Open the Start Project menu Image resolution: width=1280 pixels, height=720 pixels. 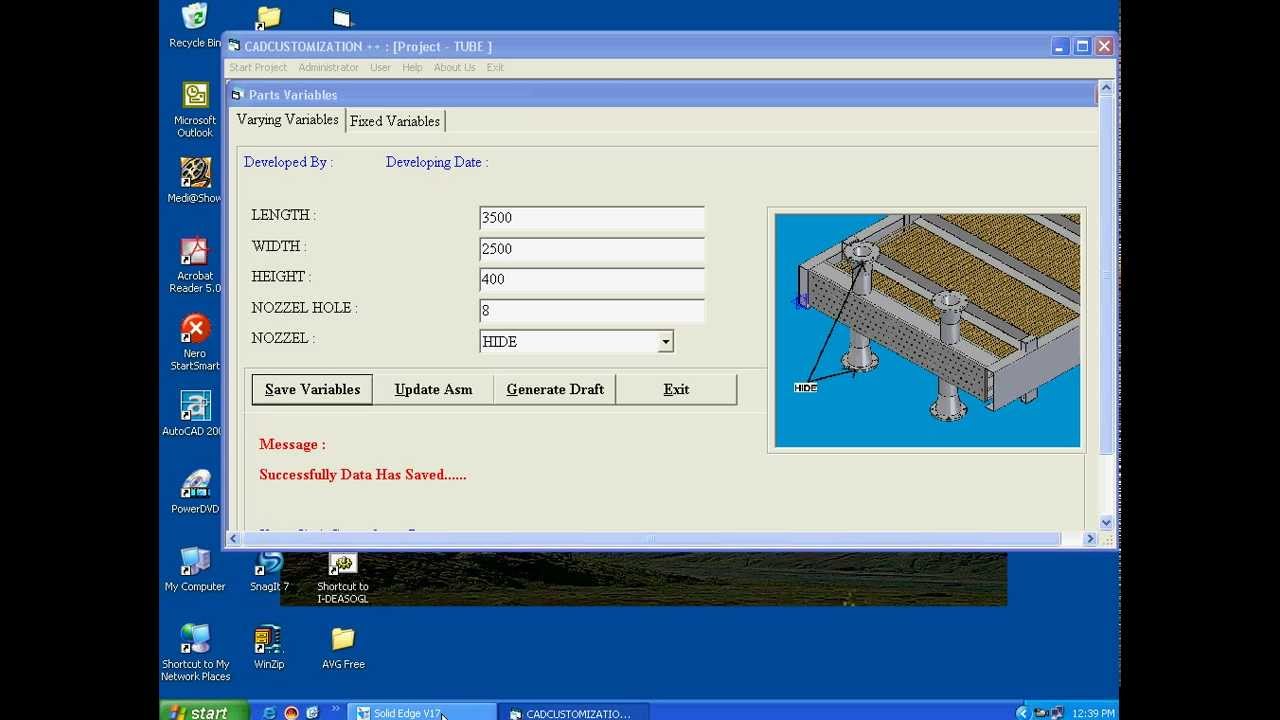(x=258, y=67)
